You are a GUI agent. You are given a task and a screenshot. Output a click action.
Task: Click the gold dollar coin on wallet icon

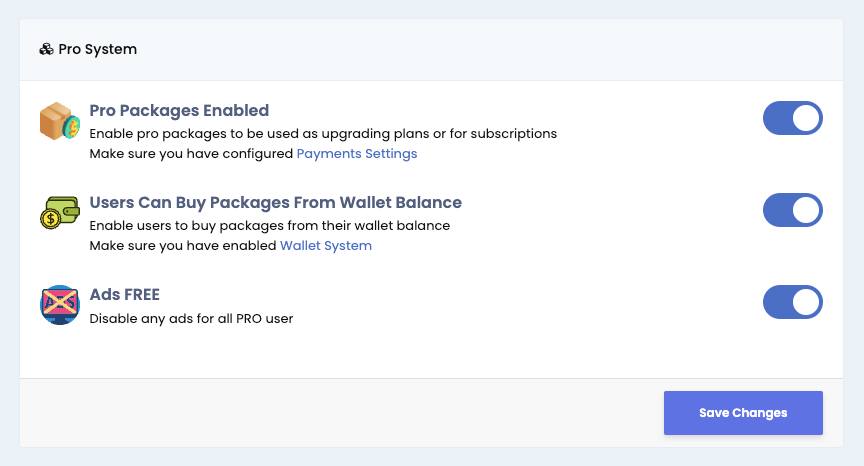pyautogui.click(x=50, y=219)
